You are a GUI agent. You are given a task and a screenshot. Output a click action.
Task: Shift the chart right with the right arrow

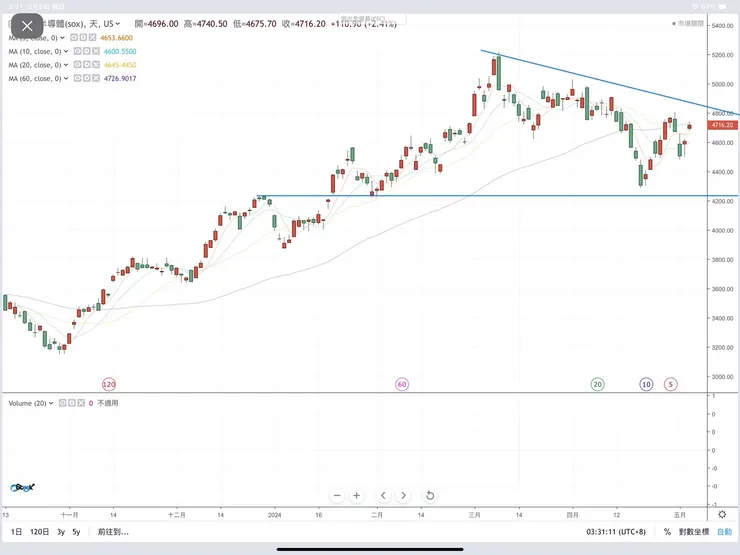[x=403, y=496]
